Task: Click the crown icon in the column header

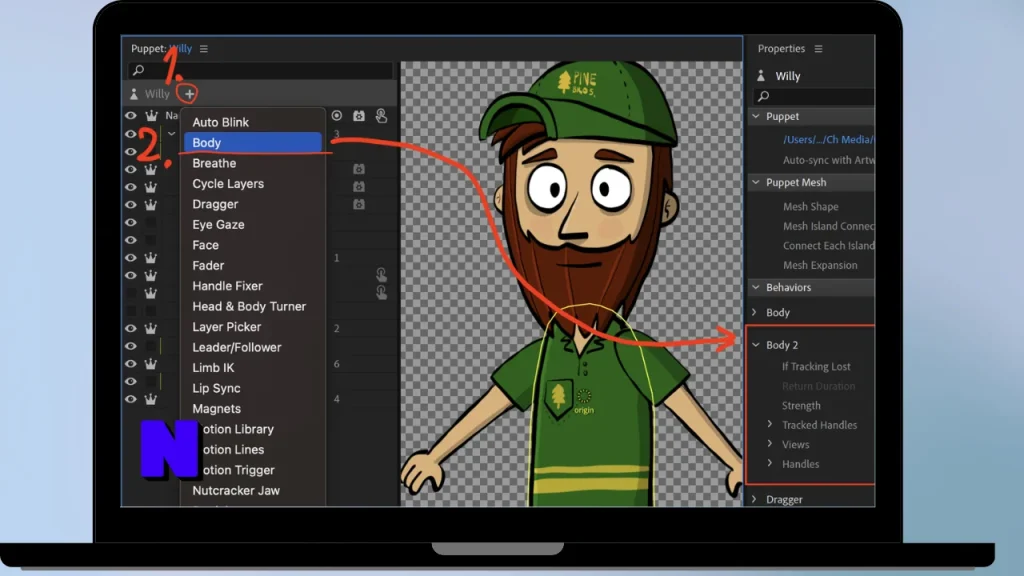Action: pyautogui.click(x=151, y=116)
